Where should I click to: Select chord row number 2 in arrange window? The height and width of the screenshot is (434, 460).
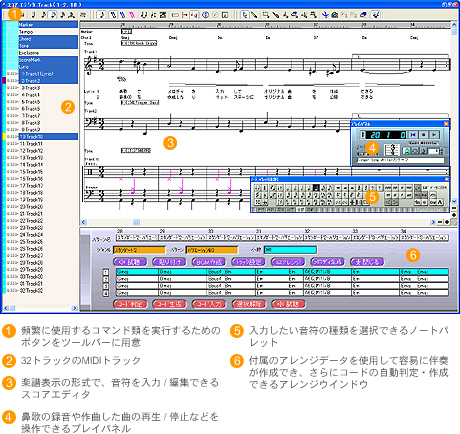(106, 279)
